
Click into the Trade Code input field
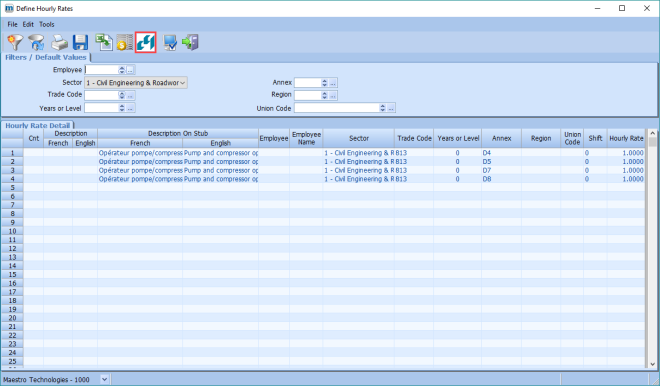coord(102,96)
